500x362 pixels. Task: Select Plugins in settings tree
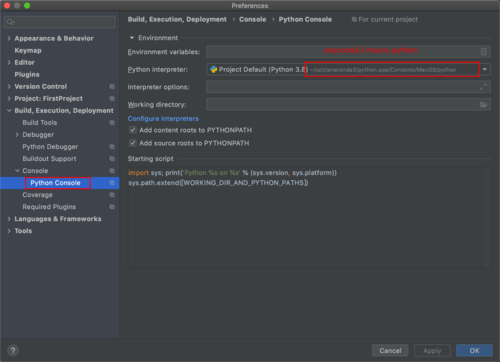(x=27, y=75)
